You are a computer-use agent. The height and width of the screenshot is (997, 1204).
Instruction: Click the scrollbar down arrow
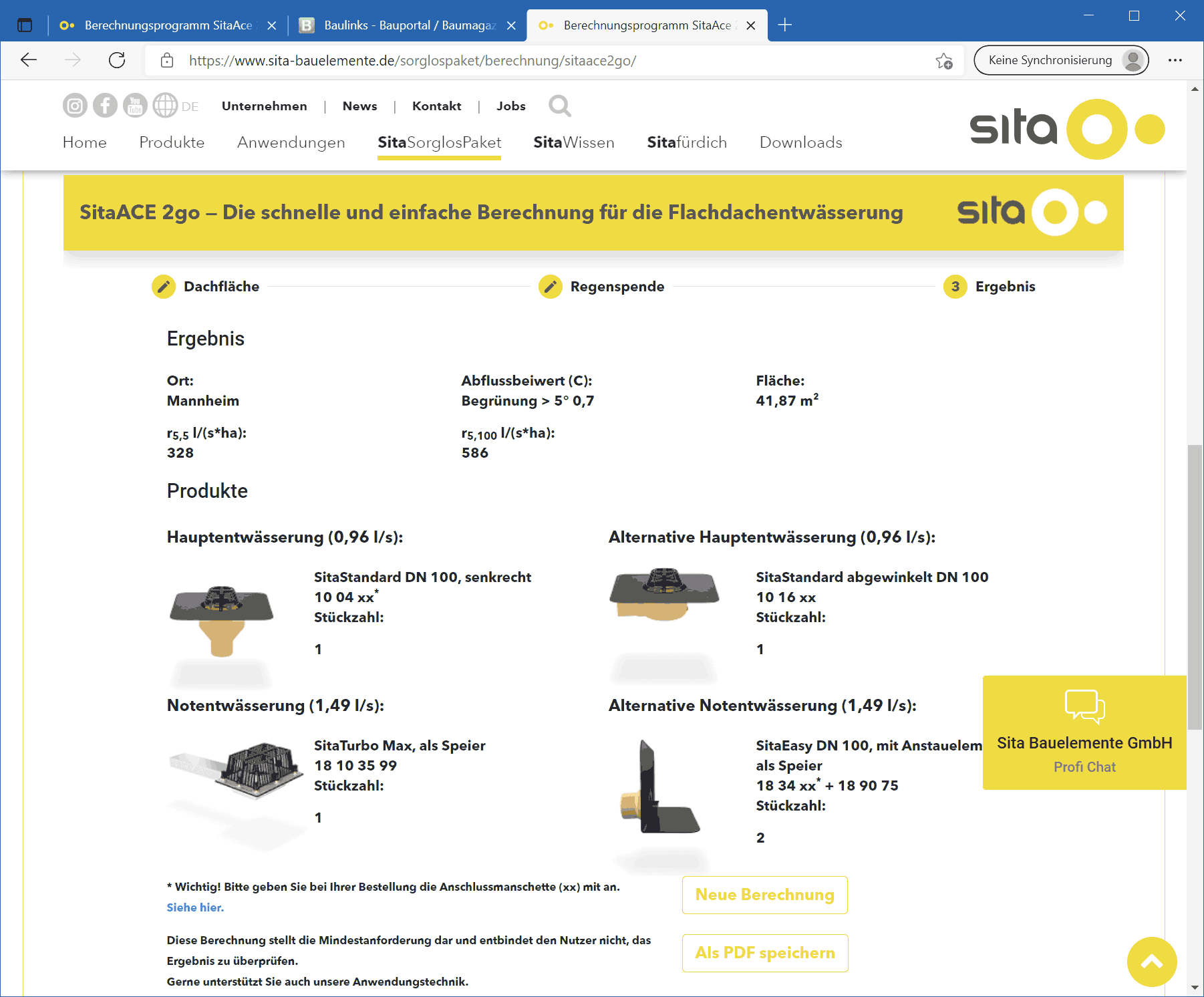[1195, 988]
